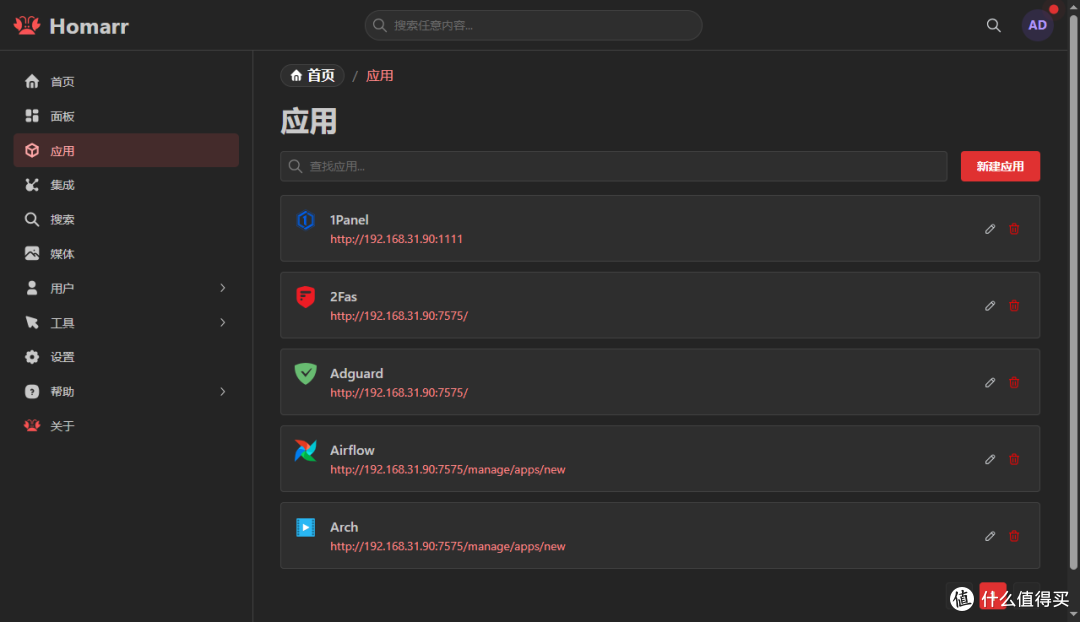This screenshot has width=1080, height=622.
Task: Click the Adguard green shield icon
Action: [x=305, y=373]
